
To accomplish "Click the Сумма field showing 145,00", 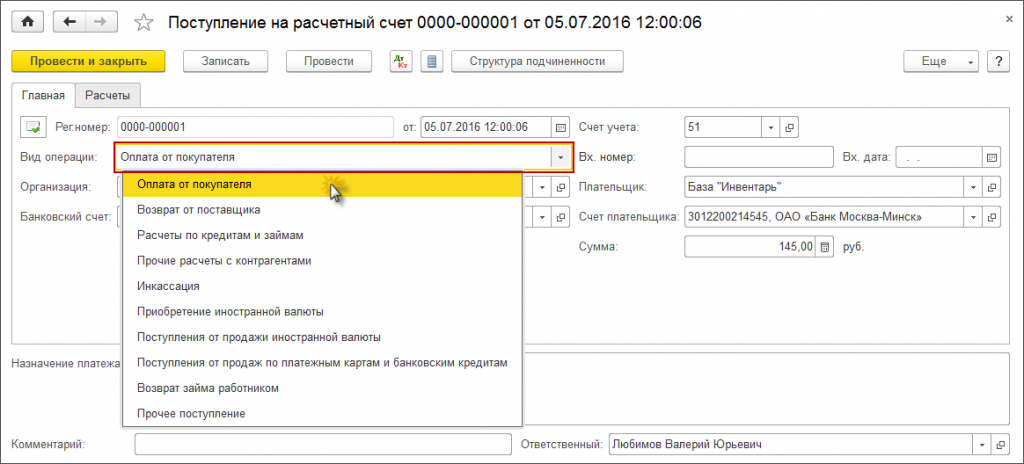I will pos(751,248).
